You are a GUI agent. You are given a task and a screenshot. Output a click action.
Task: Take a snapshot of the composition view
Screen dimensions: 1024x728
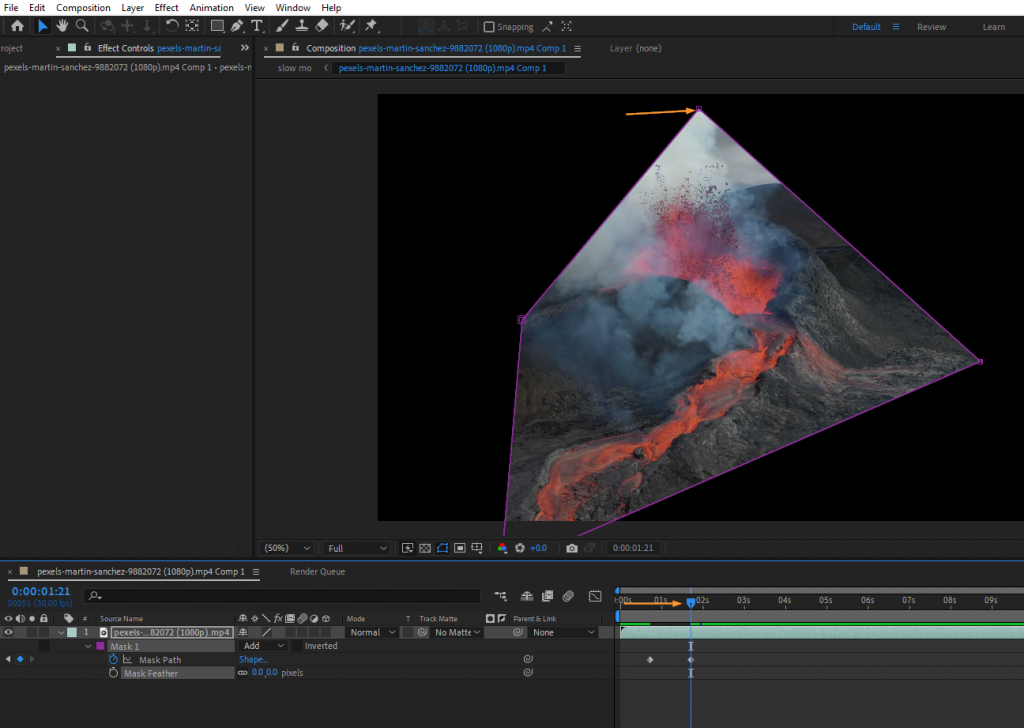(x=571, y=547)
